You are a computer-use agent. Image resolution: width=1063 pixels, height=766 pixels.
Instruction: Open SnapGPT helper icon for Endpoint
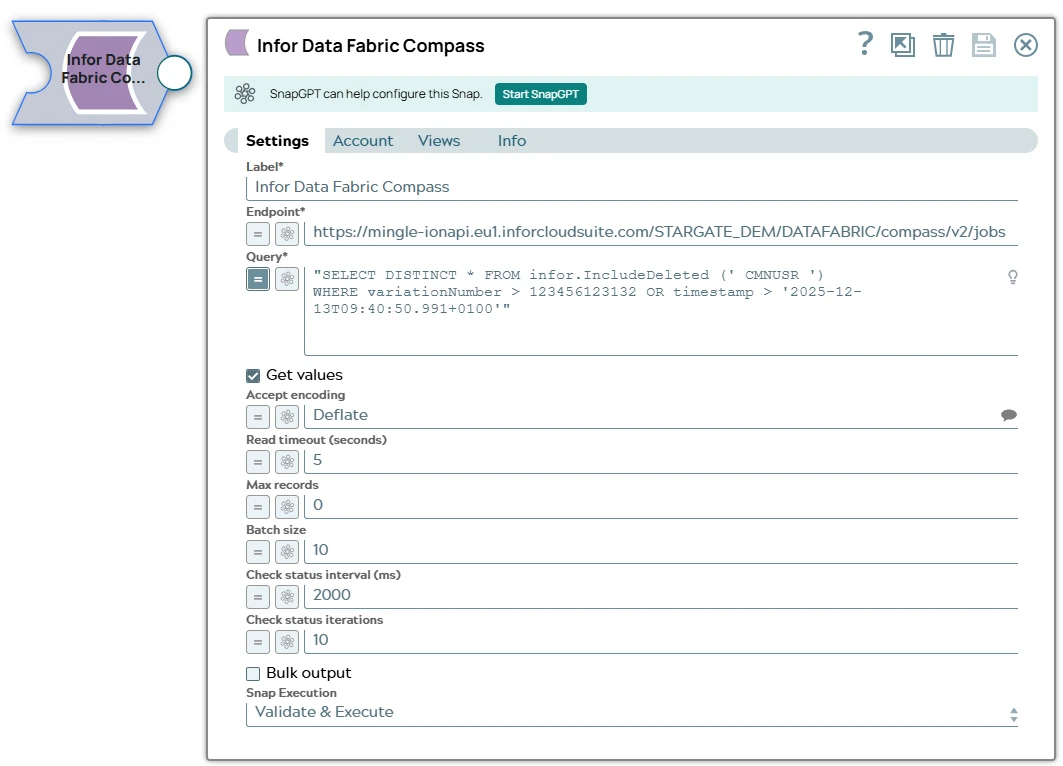tap(287, 234)
